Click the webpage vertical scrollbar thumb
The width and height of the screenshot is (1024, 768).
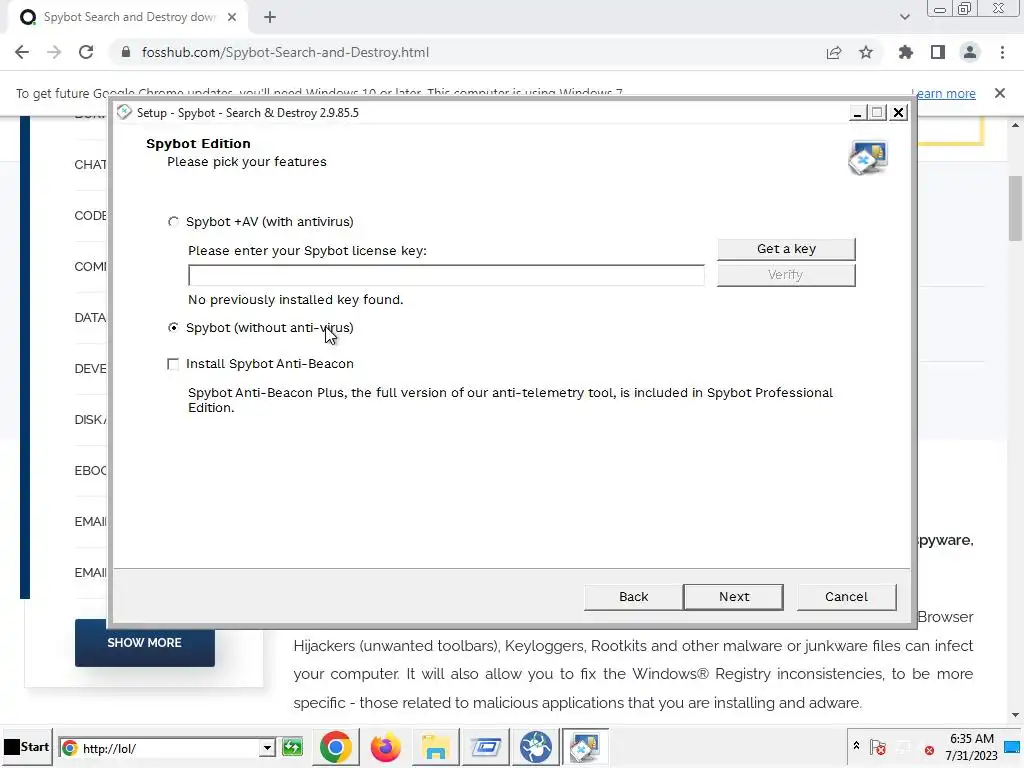[1016, 208]
